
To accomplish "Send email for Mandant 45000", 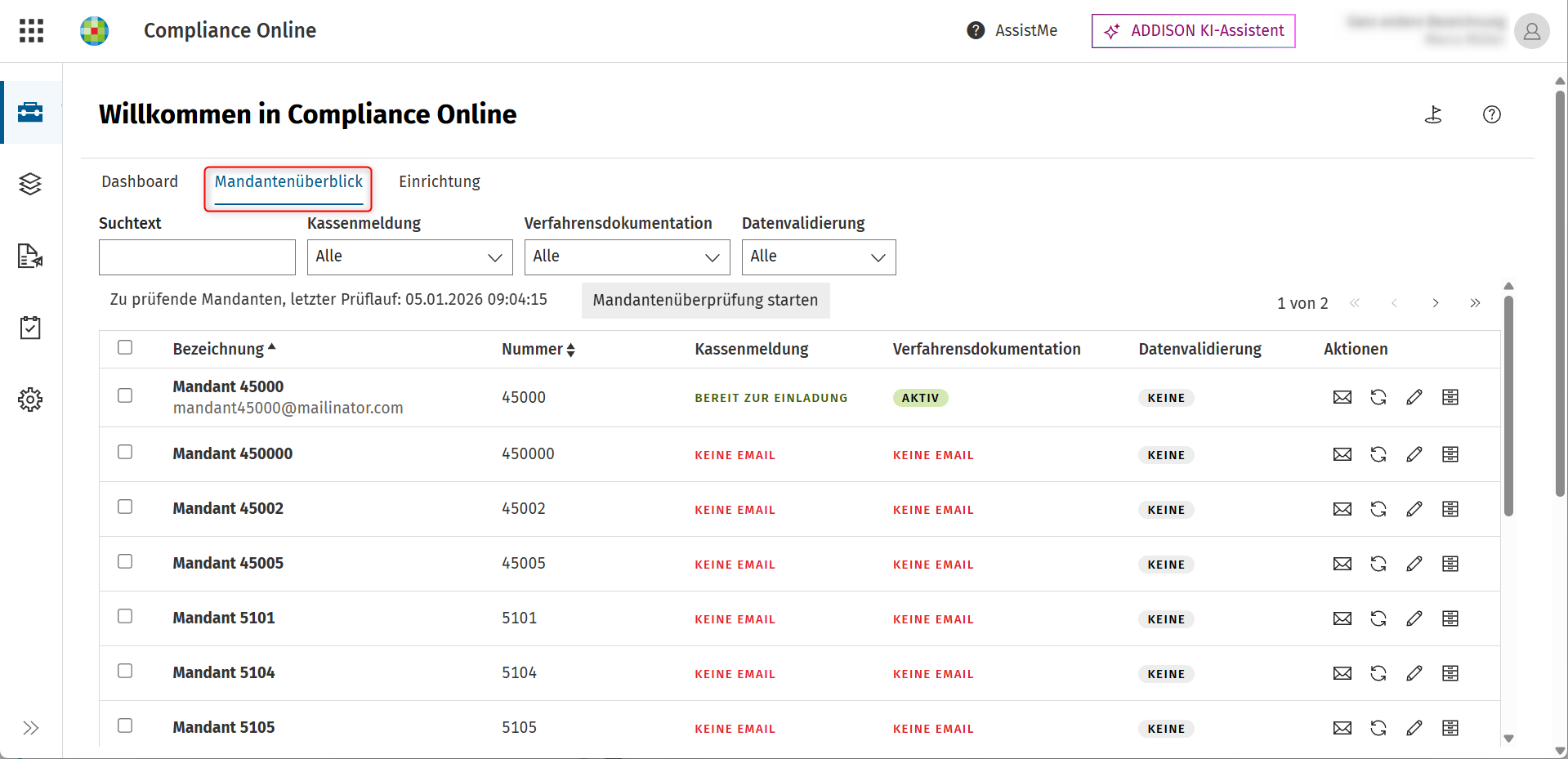I will (x=1342, y=397).
